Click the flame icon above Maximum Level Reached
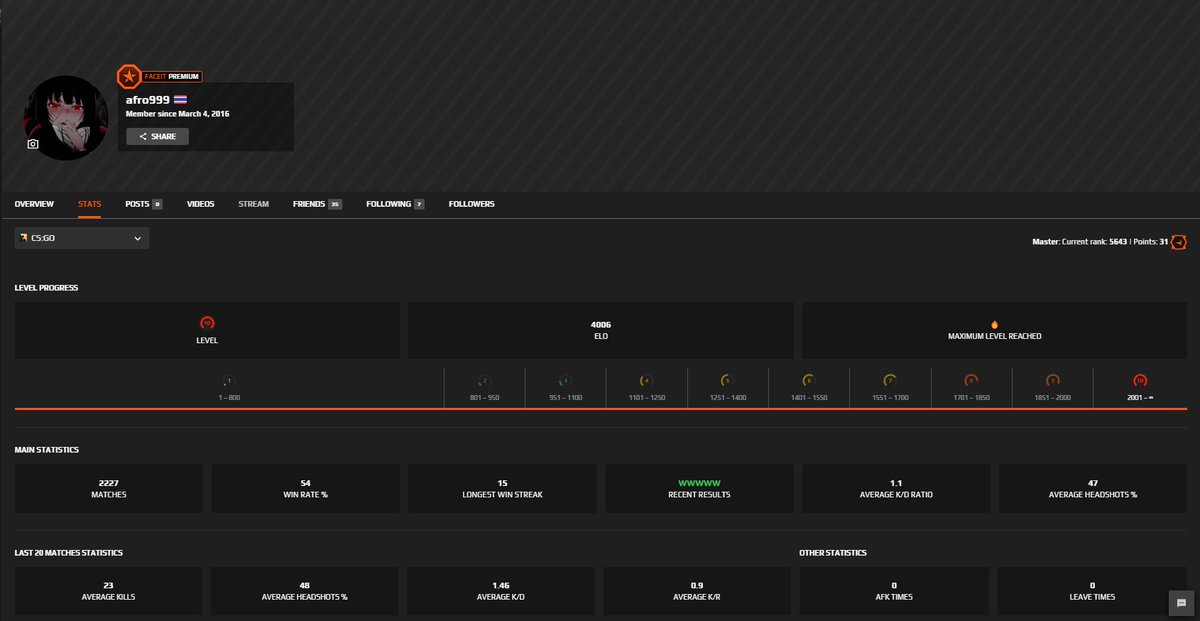This screenshot has height=621, width=1200. (995, 324)
